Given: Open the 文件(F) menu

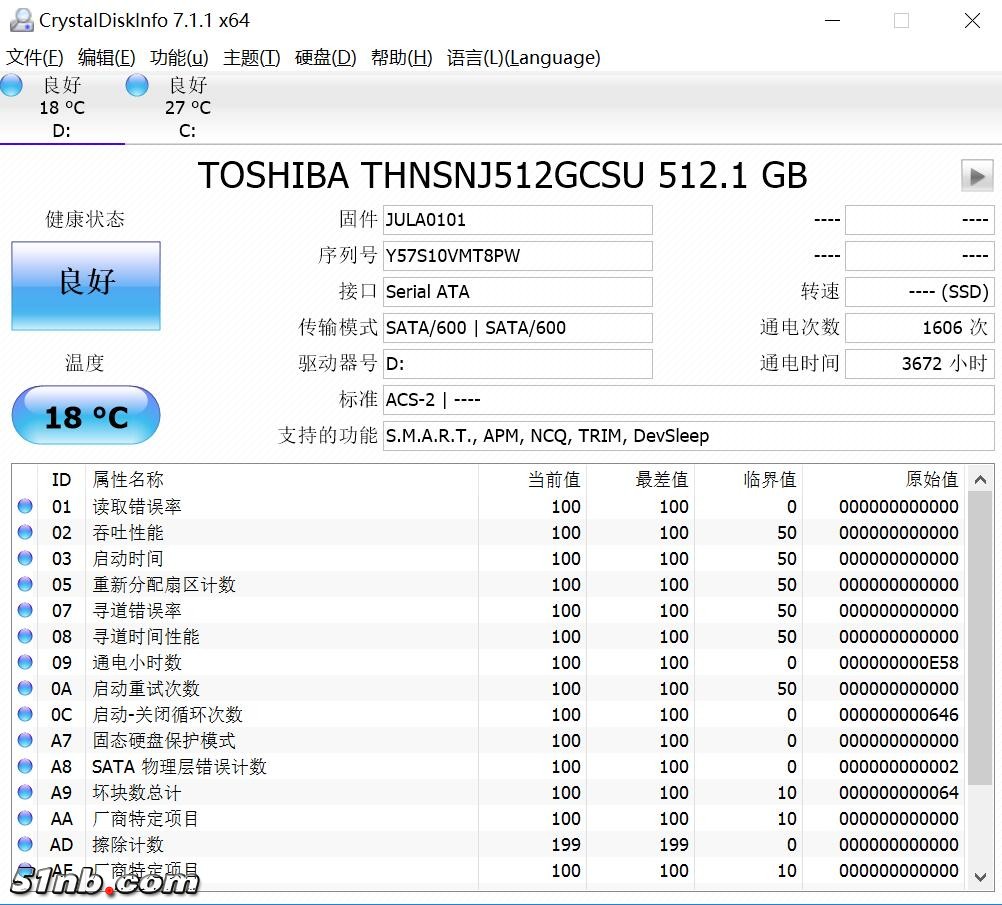Looking at the screenshot, I should pos(35,58).
